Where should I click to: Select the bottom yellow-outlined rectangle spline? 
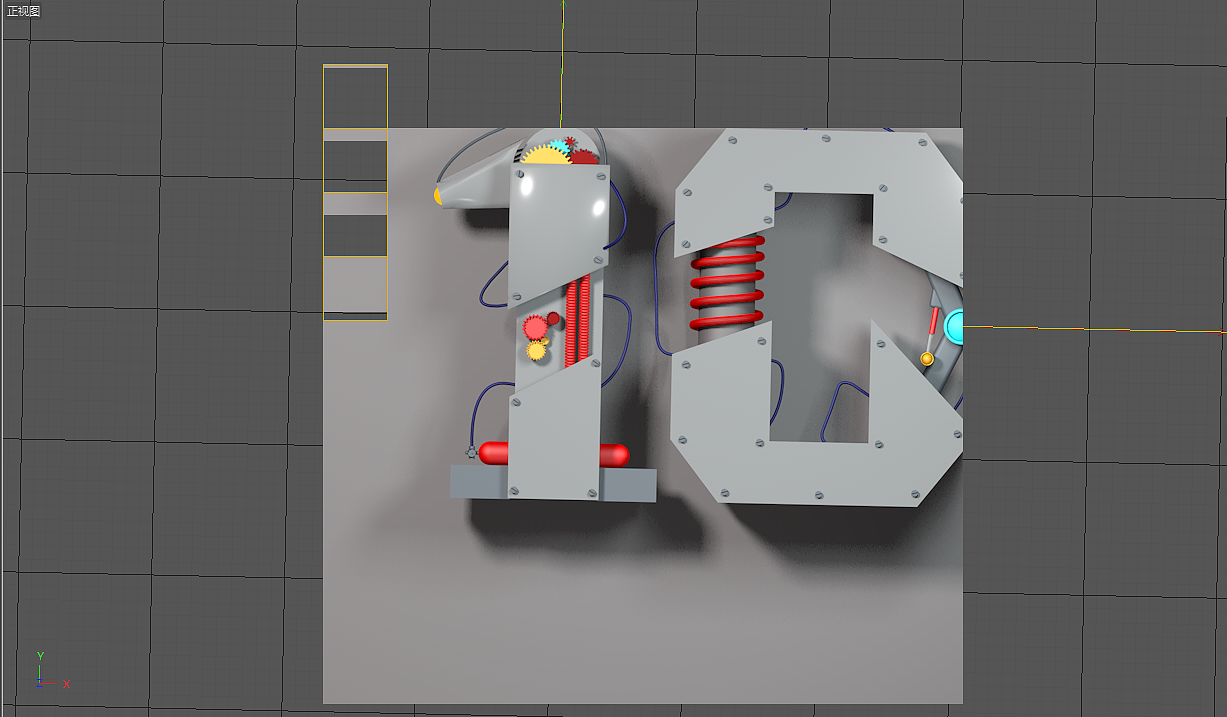355,290
